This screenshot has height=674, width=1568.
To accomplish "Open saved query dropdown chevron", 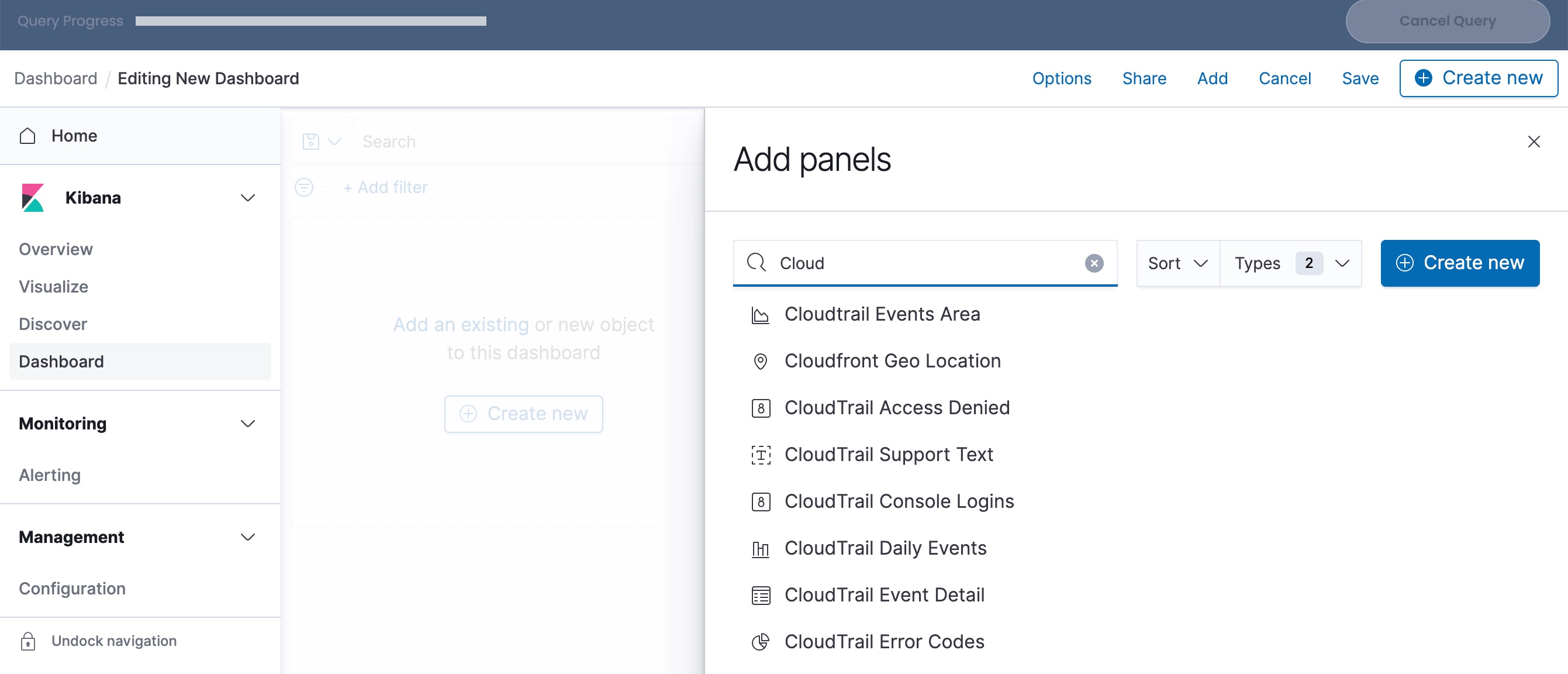I will pyautogui.click(x=334, y=142).
